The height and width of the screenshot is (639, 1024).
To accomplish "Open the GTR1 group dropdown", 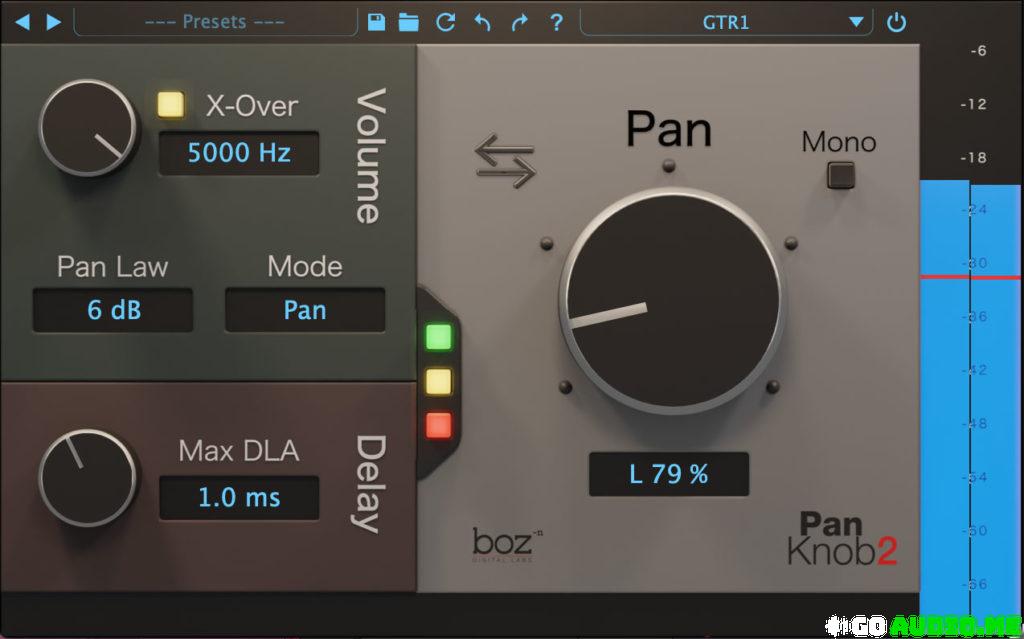I will [726, 22].
